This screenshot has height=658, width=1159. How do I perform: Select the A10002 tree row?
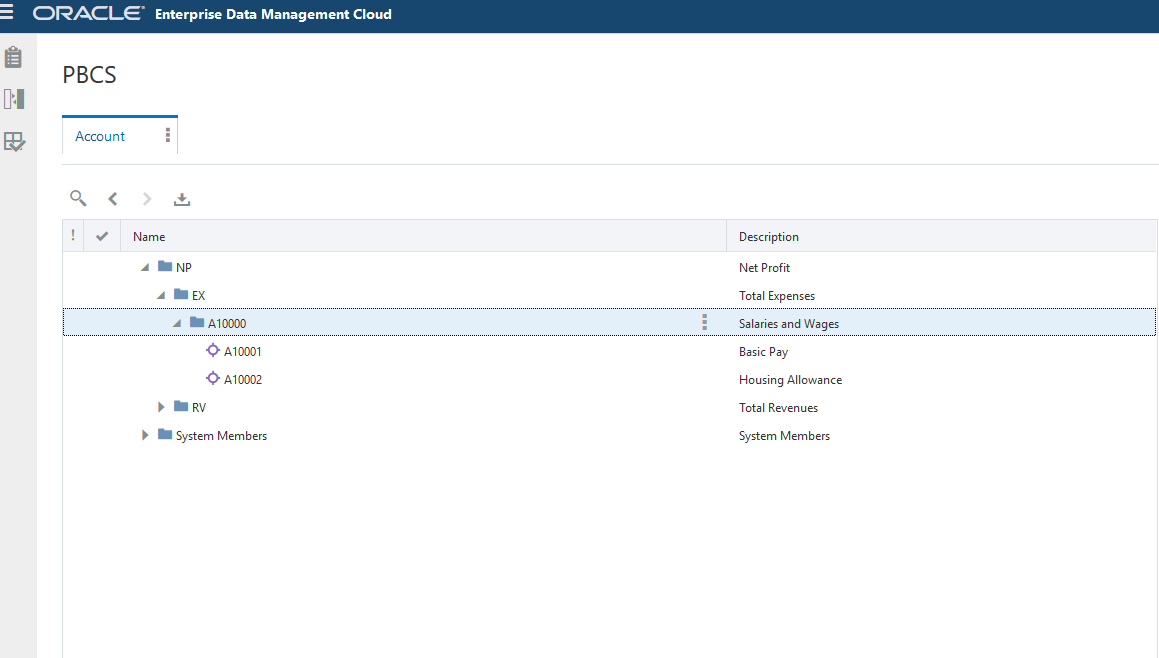609,379
